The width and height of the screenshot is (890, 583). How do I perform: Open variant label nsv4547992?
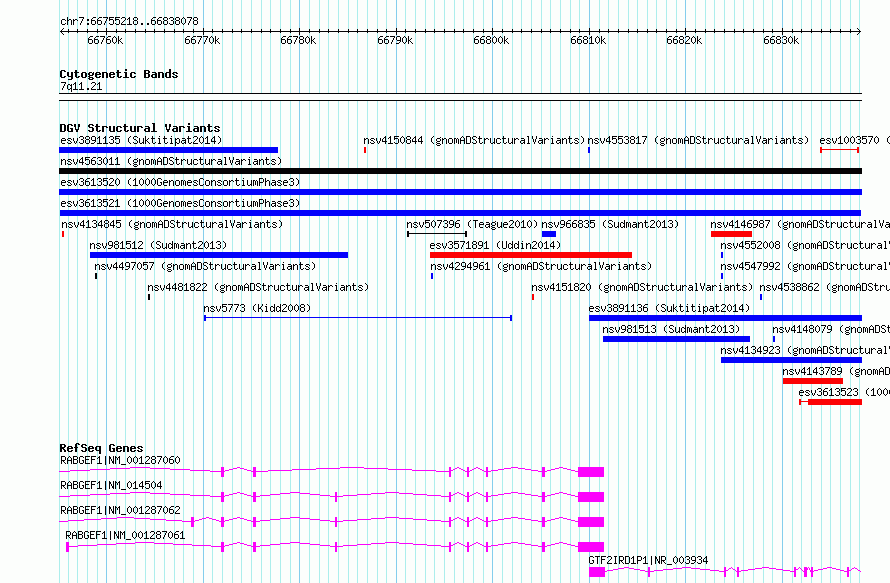click(x=805, y=266)
